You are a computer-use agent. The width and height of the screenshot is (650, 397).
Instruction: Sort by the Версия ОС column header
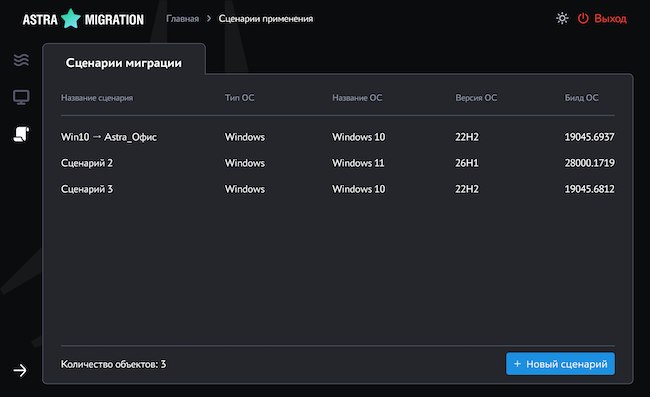(x=476, y=98)
